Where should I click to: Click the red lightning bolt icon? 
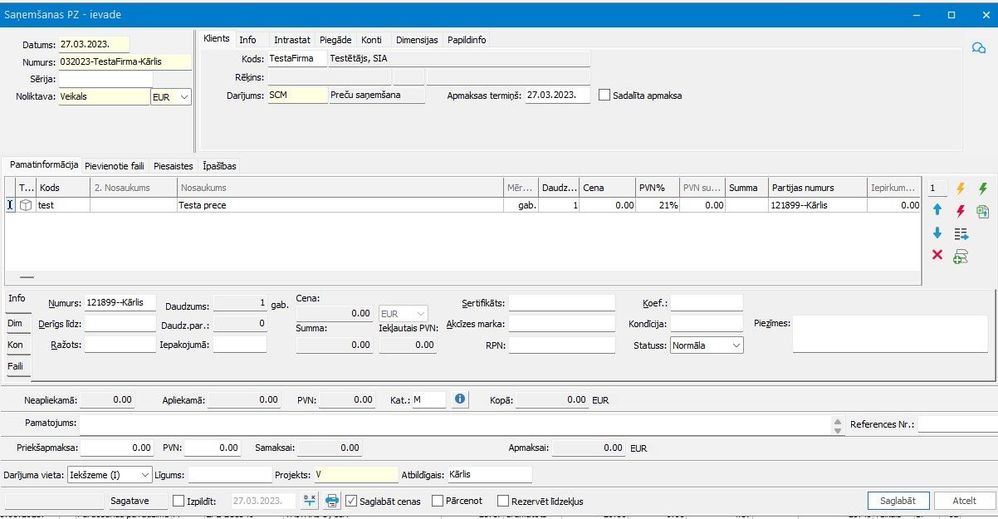click(x=961, y=211)
